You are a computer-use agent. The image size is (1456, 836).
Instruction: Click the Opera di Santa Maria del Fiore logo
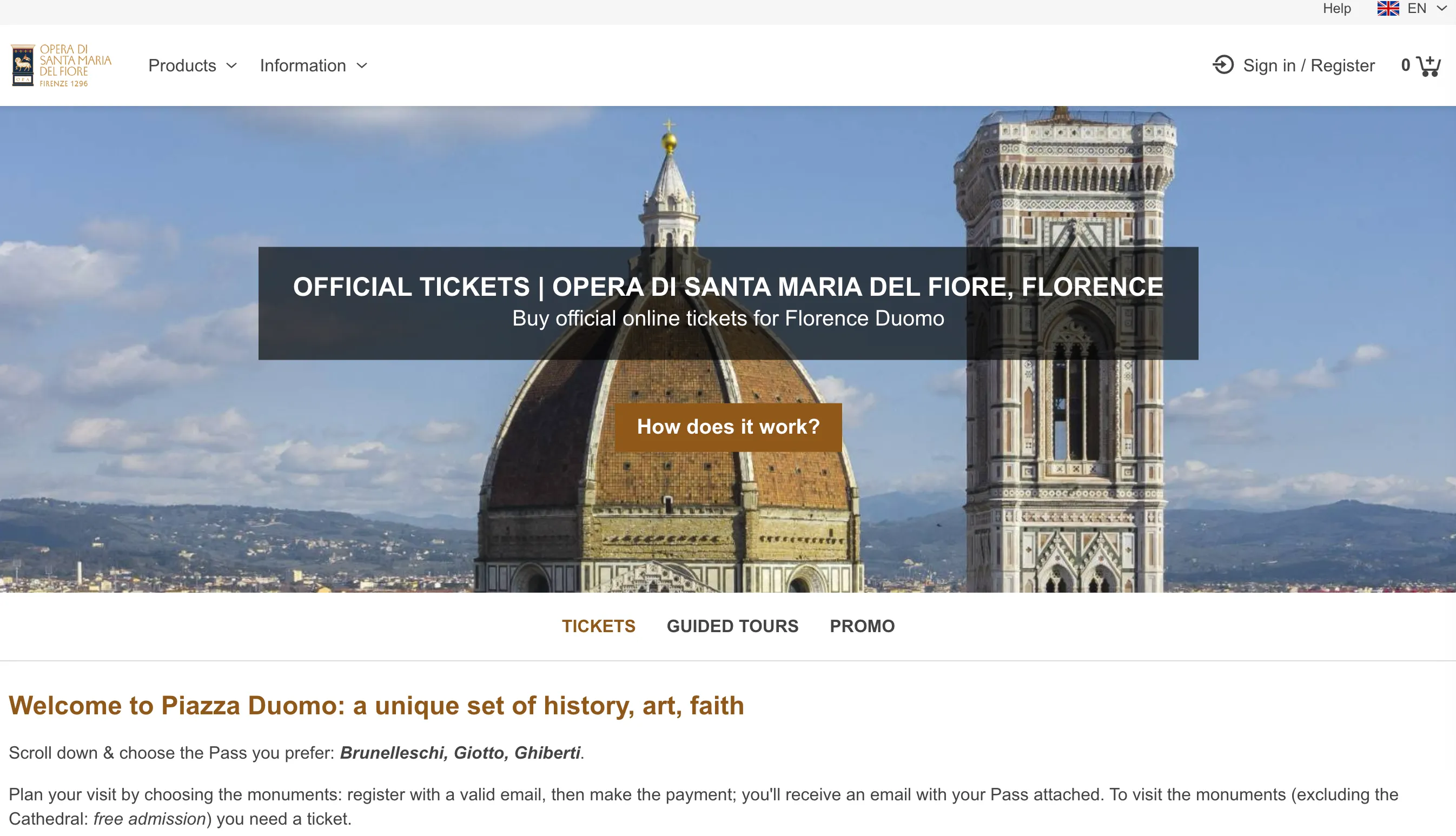point(61,65)
